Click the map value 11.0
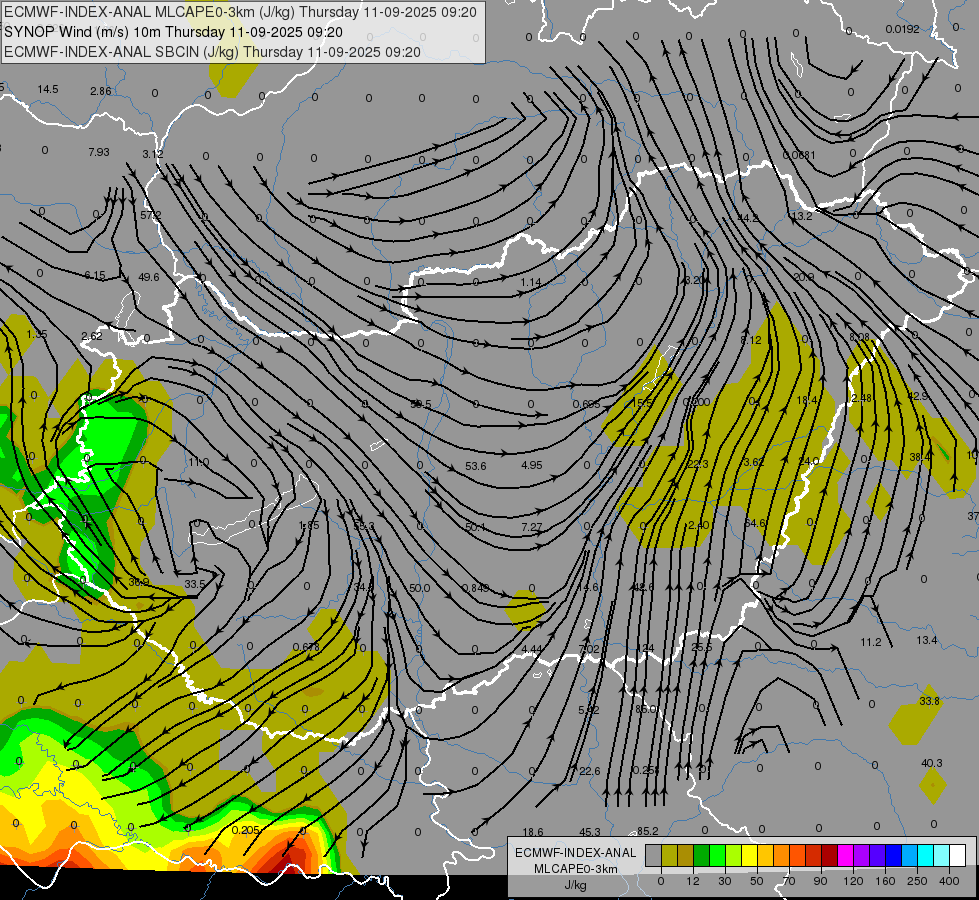979x900 pixels. (199, 462)
